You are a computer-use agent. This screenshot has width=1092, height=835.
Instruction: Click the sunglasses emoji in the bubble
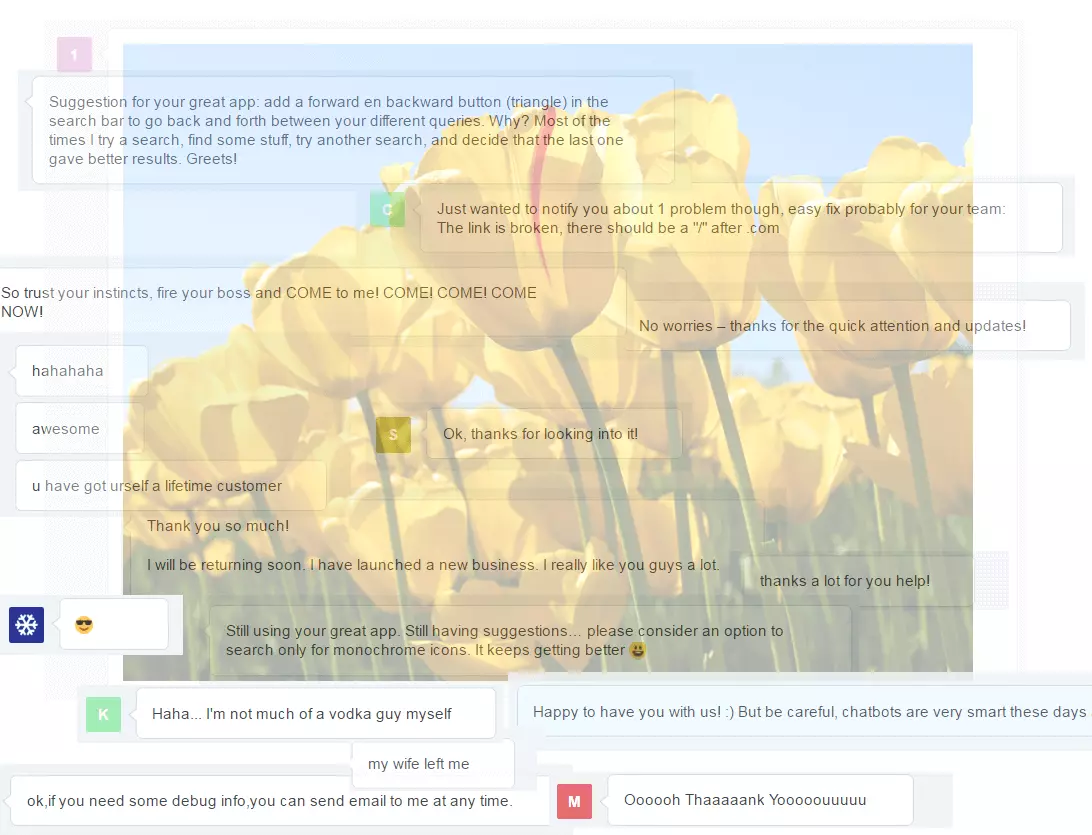tap(84, 625)
